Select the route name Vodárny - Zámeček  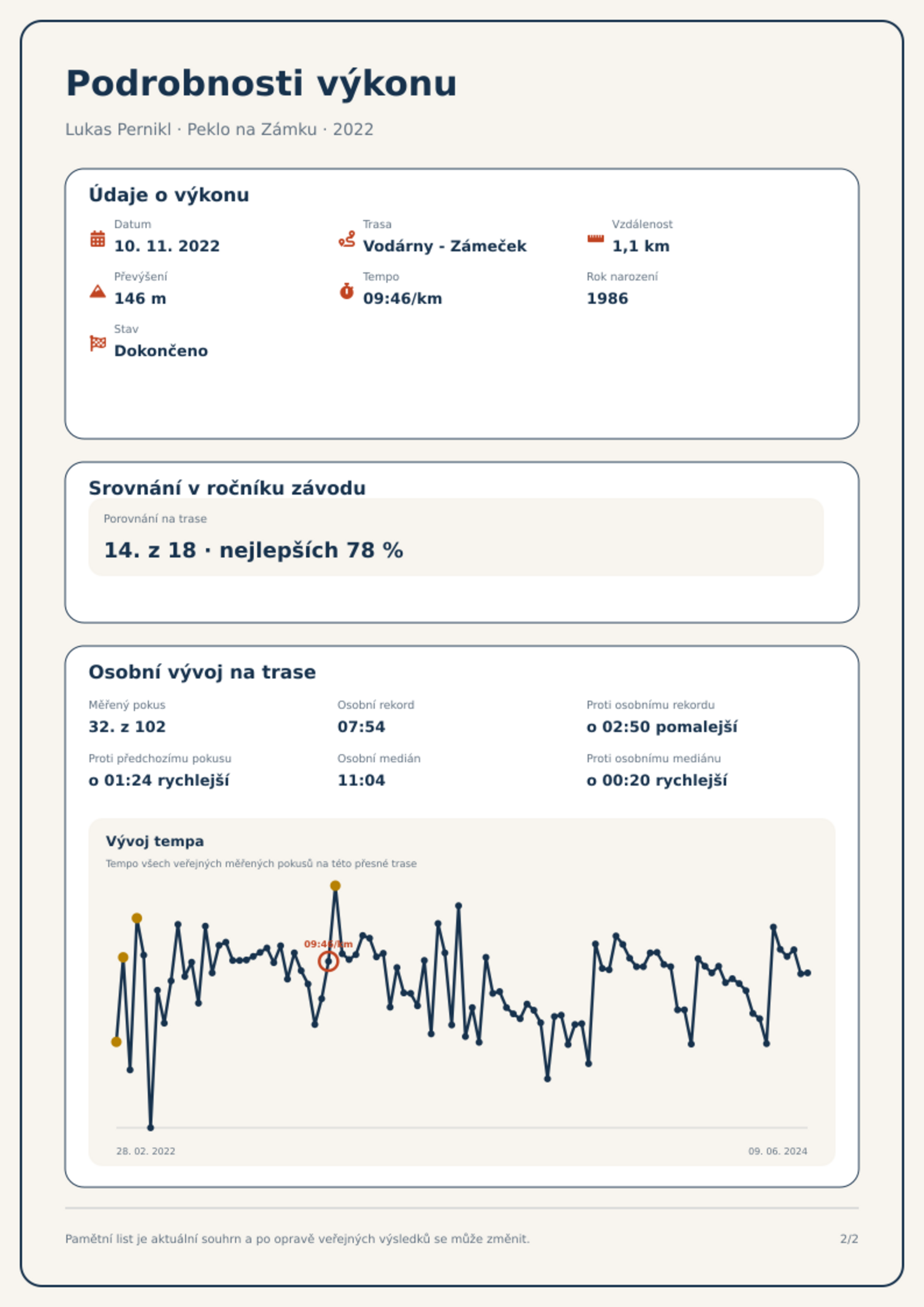tap(445, 246)
